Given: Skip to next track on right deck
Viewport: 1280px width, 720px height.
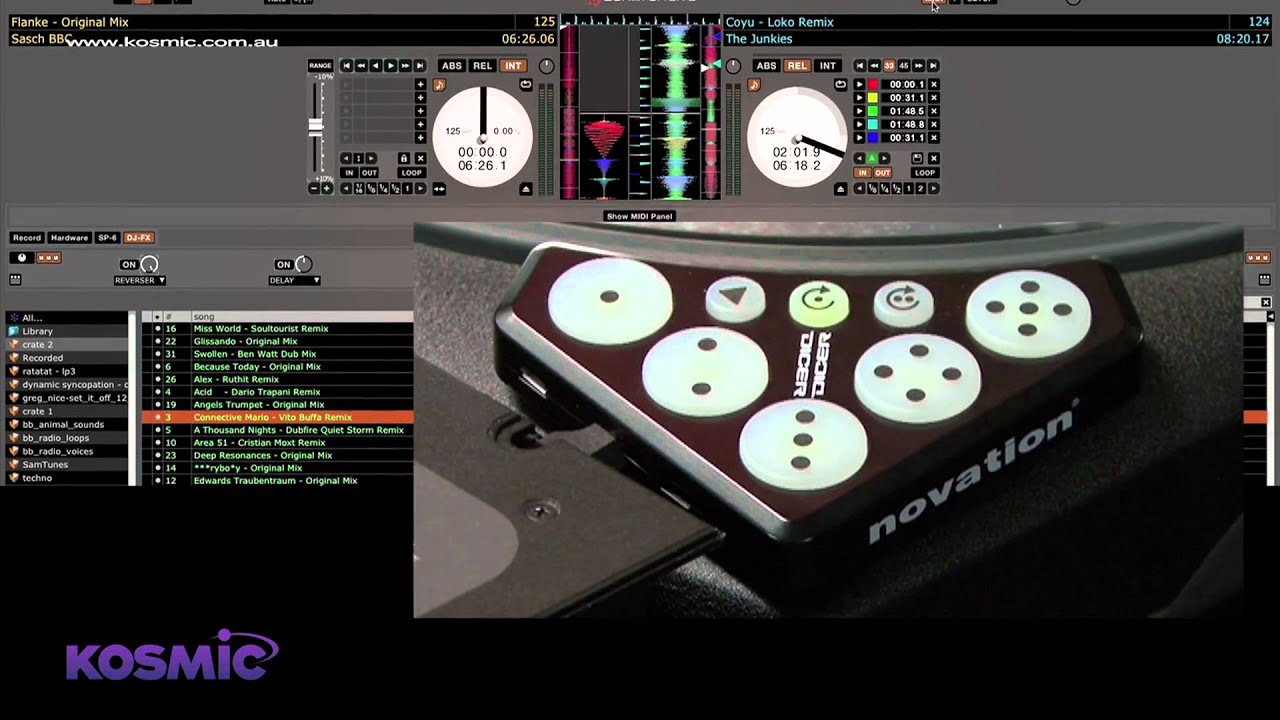Looking at the screenshot, I should tap(933, 66).
